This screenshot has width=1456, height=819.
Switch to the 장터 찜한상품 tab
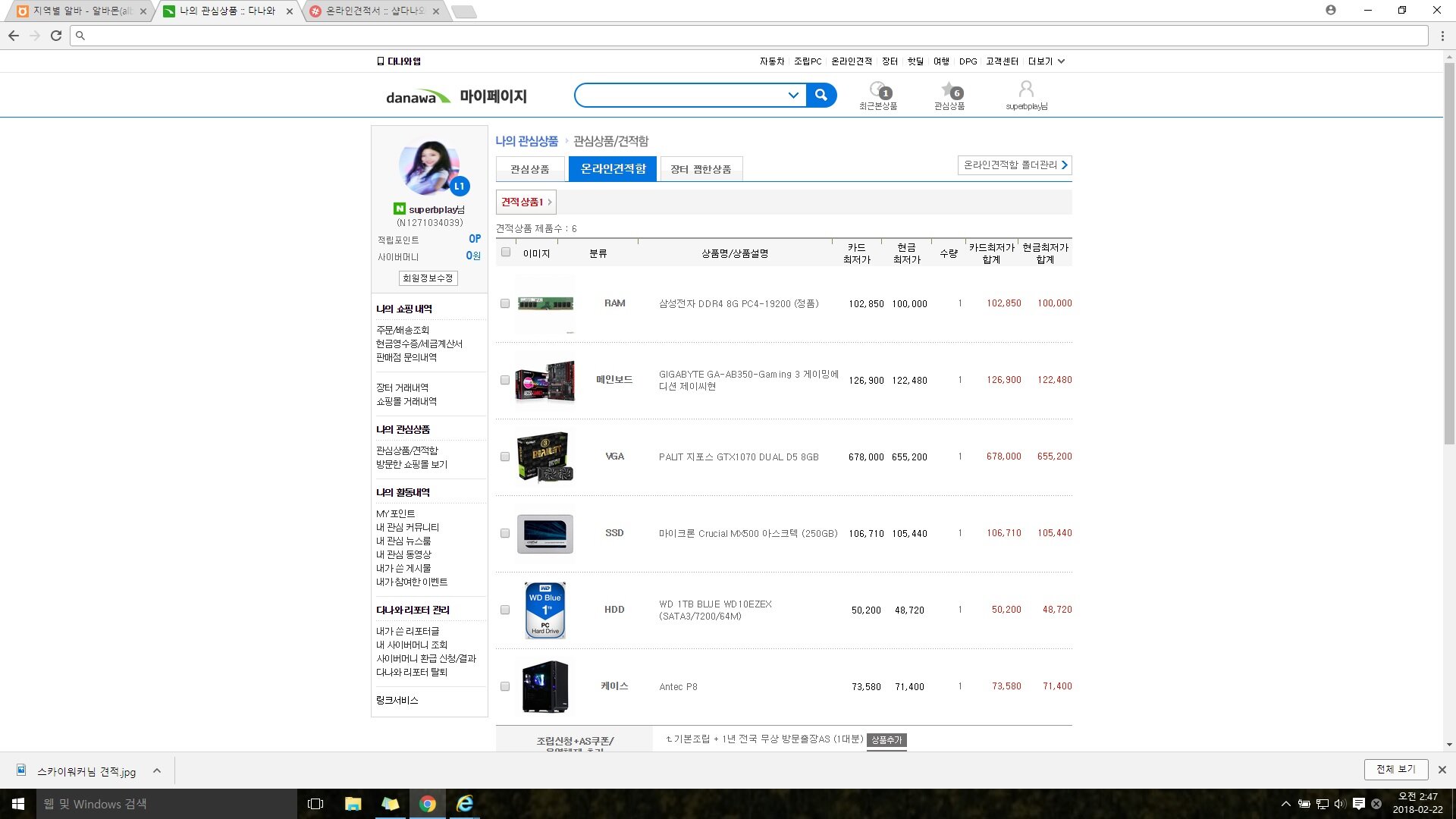(x=701, y=169)
